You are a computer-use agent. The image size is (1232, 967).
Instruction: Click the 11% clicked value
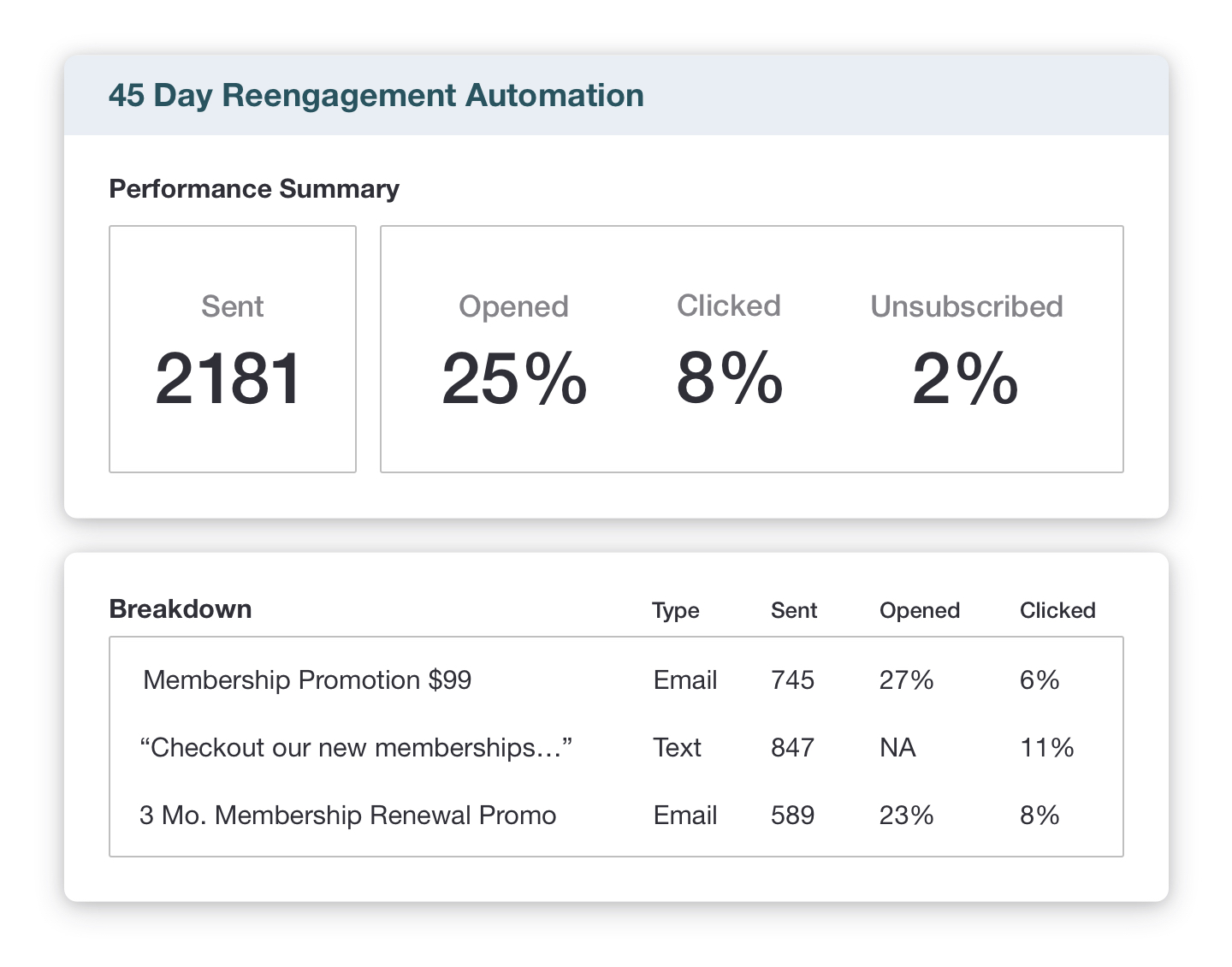[x=1046, y=748]
